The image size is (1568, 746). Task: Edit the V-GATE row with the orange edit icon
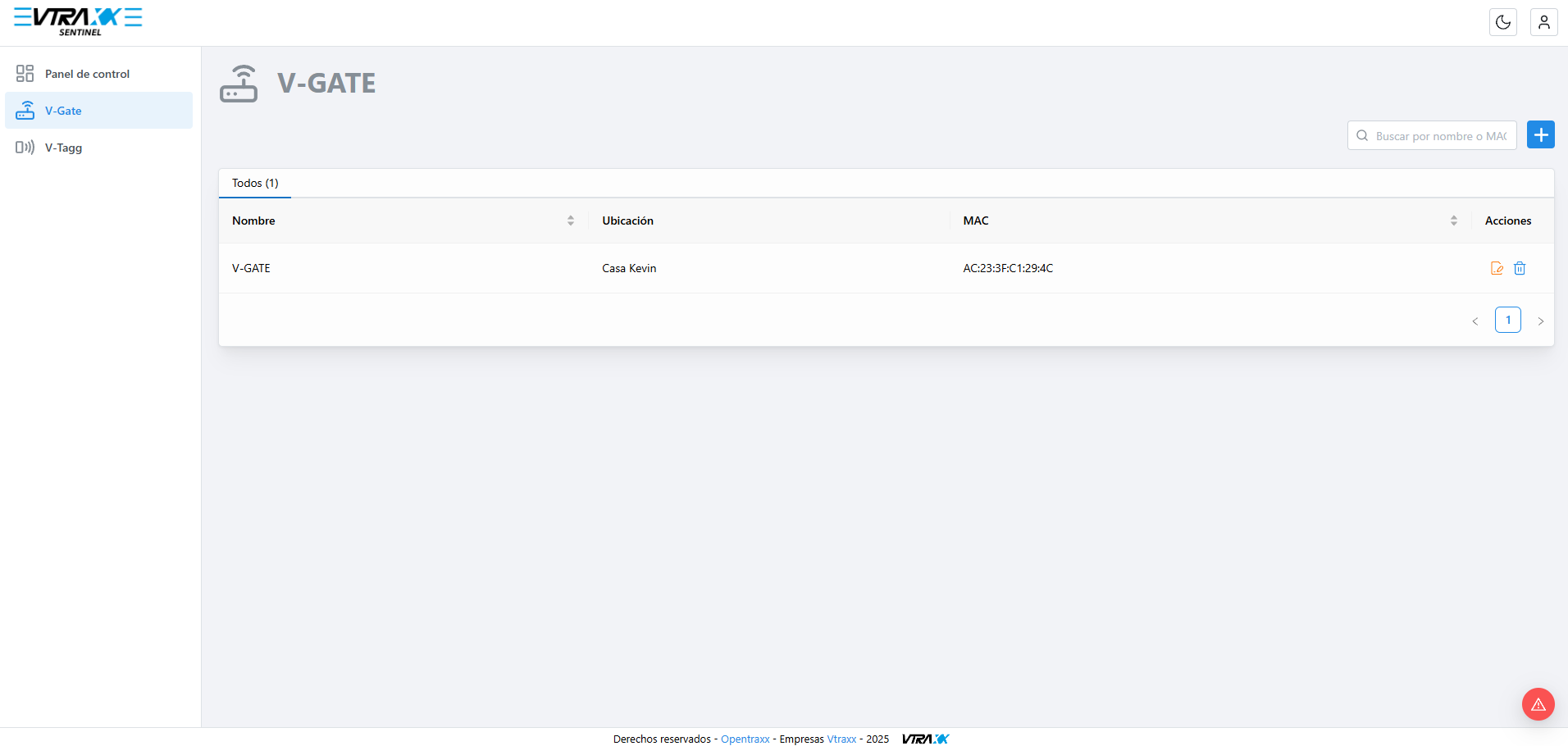point(1497,268)
